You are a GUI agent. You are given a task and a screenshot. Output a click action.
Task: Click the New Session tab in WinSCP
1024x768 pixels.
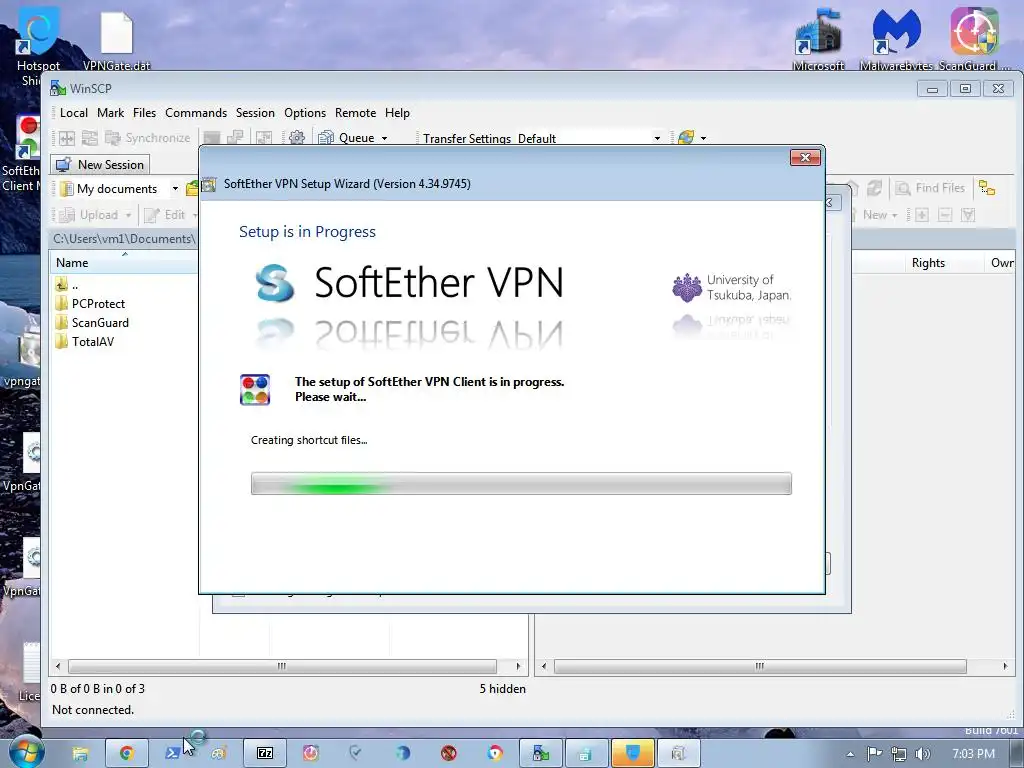tap(100, 165)
